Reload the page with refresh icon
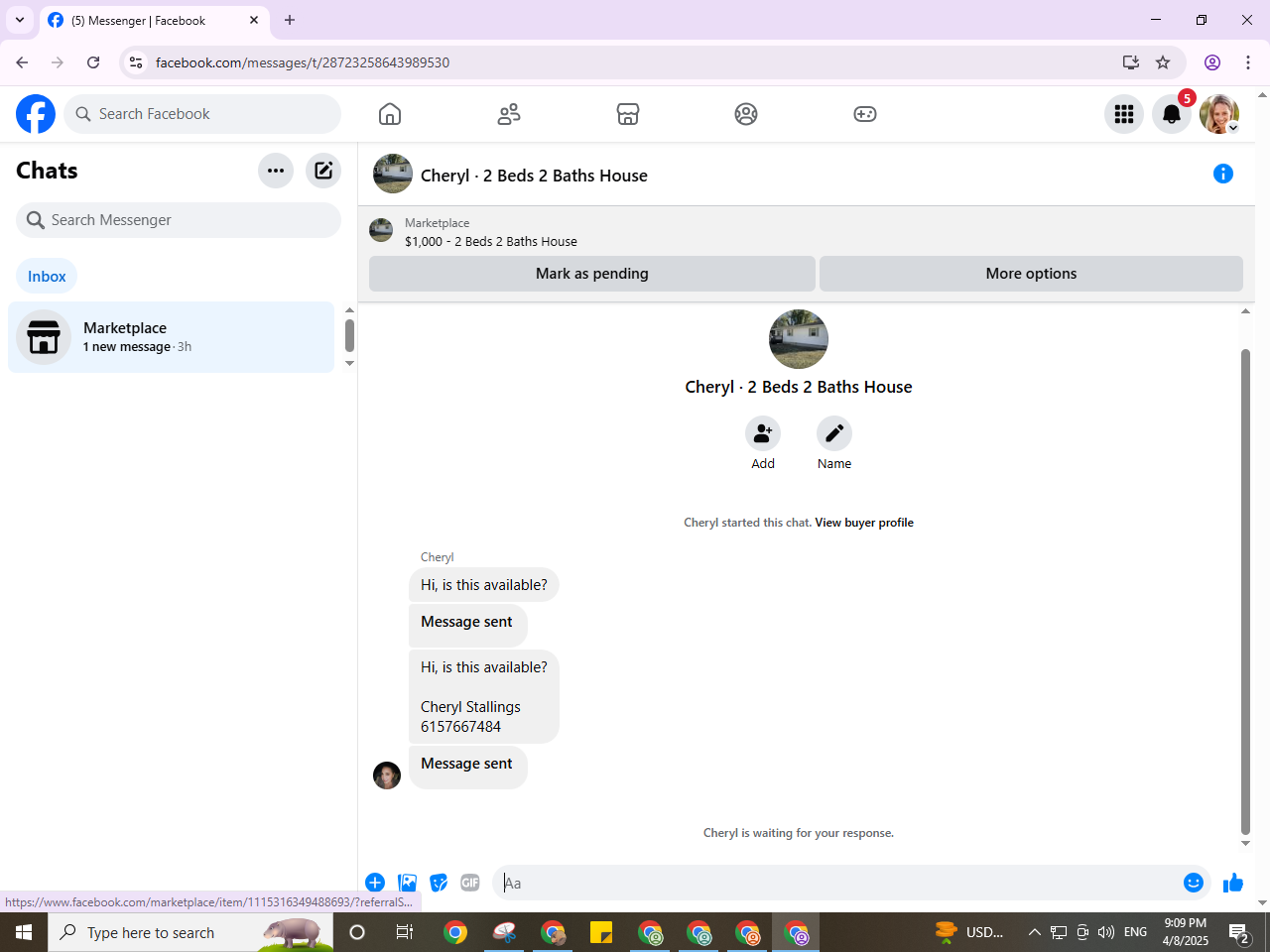Viewport: 1270px width, 952px height. click(x=93, y=62)
